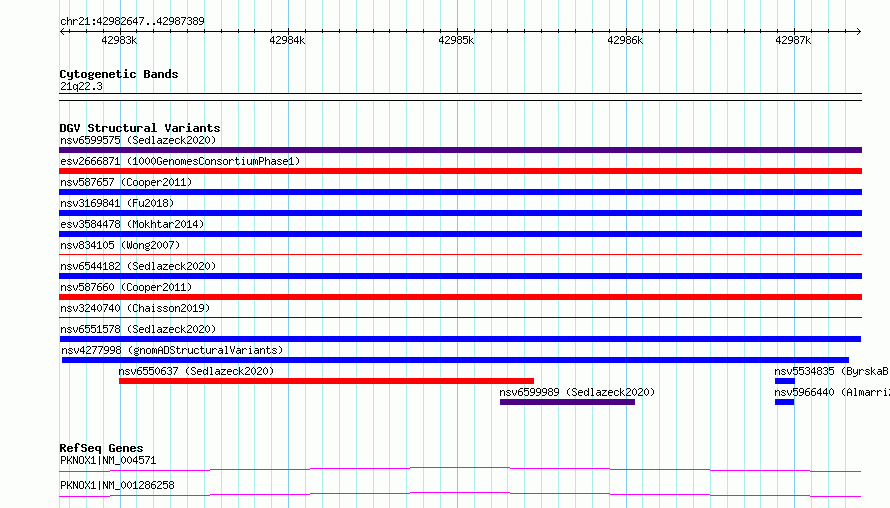This screenshot has width=890, height=508.
Task: Click the nsv6599575 (Sedlazeck2020) label
Action: pyautogui.click(x=138, y=140)
